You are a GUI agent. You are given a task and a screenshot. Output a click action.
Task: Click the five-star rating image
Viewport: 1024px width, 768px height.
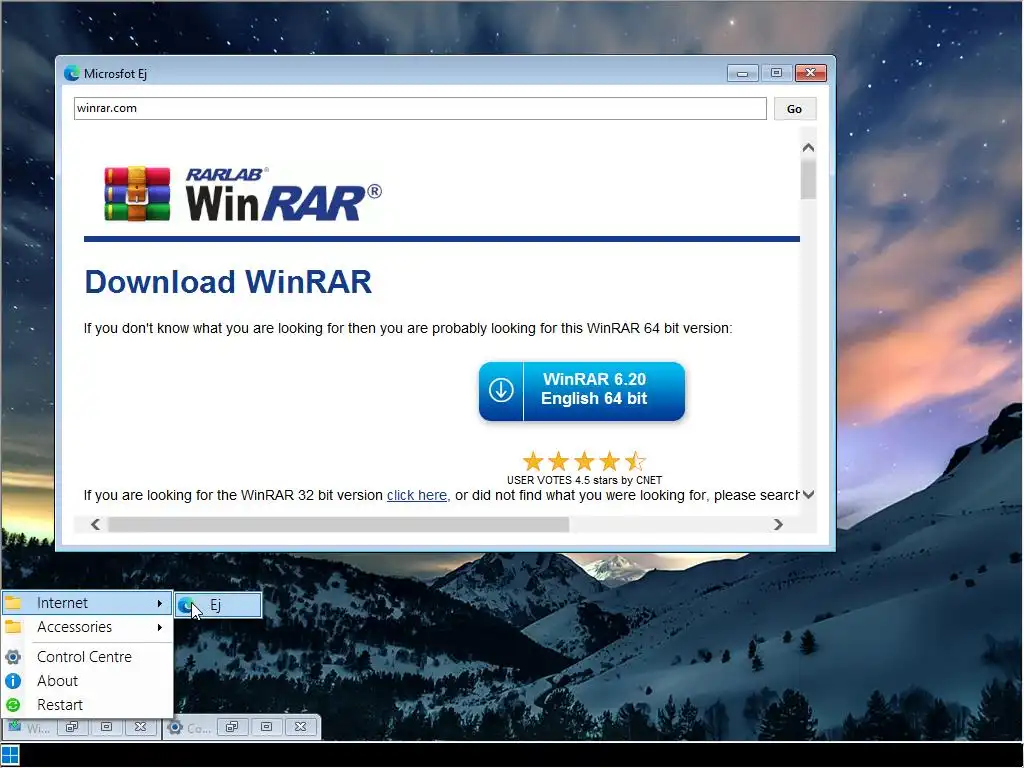tap(584, 461)
